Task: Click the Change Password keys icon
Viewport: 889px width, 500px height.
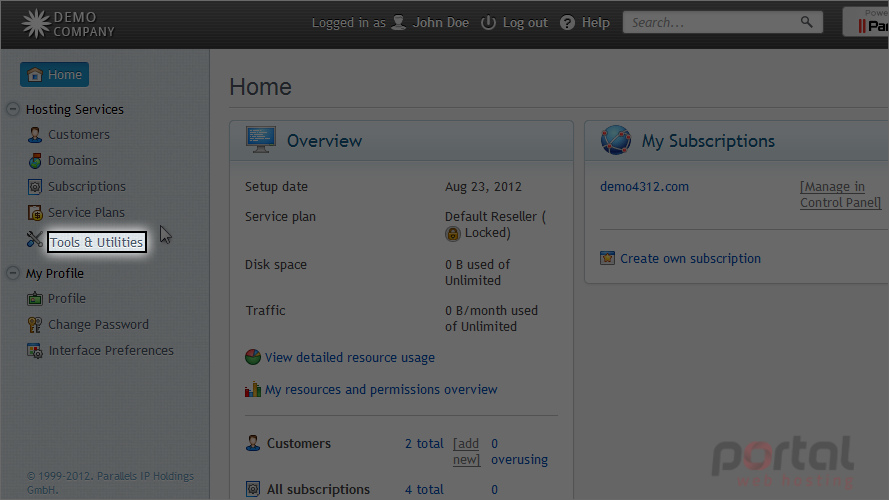Action: click(35, 325)
